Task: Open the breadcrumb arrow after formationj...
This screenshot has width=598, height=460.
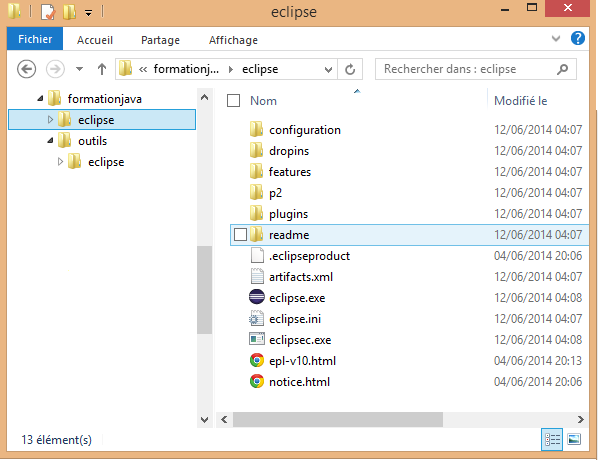Action: point(231,69)
